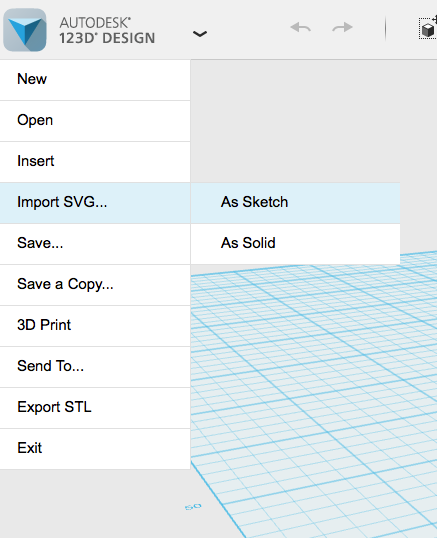Import SVG As Solid

tap(295, 244)
